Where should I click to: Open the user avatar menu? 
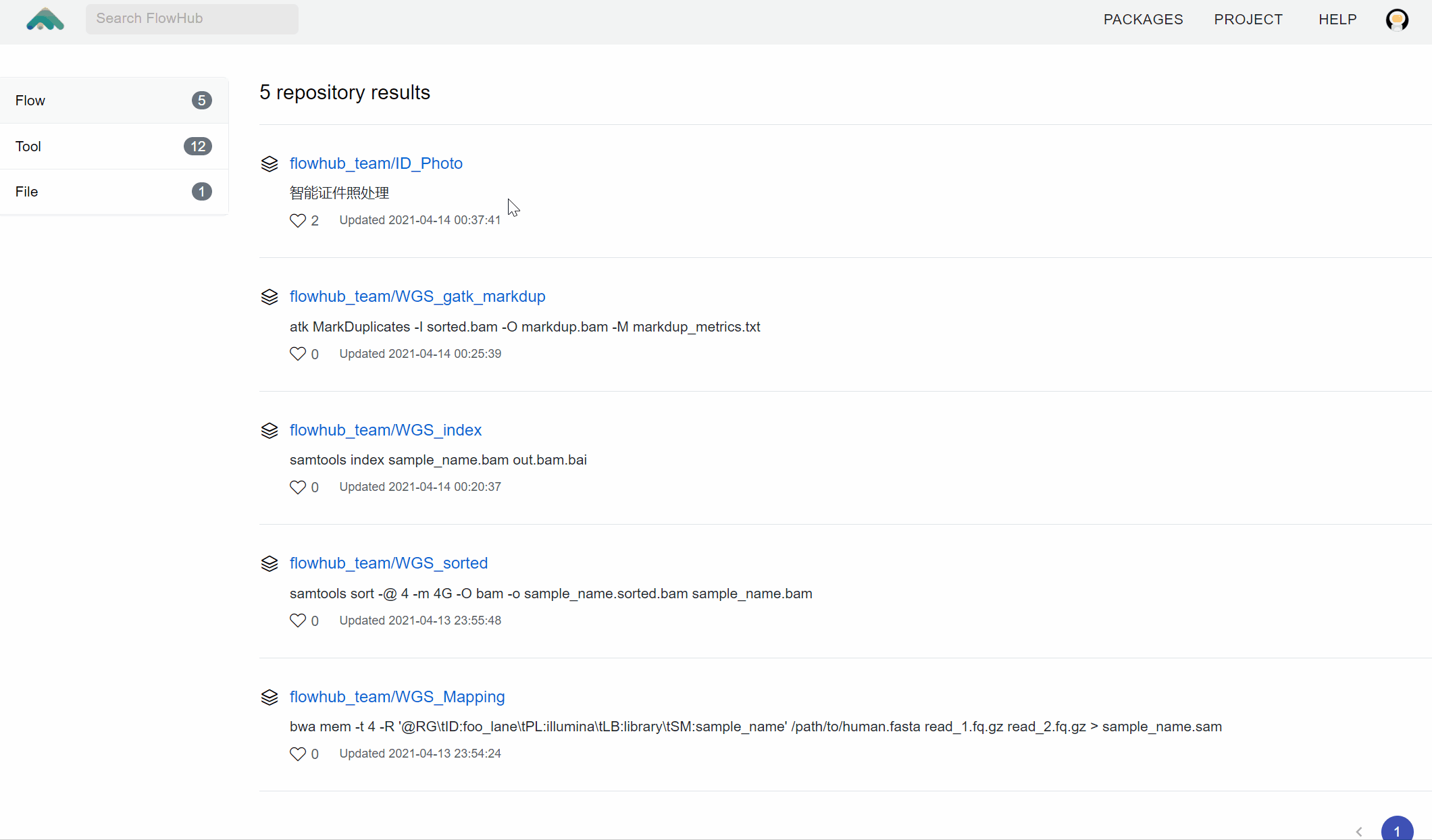pyautogui.click(x=1397, y=20)
